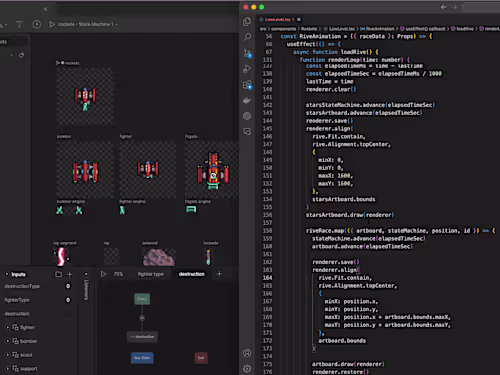The height and width of the screenshot is (375, 500).
Task: Select the Exit state node
Action: click(x=201, y=358)
